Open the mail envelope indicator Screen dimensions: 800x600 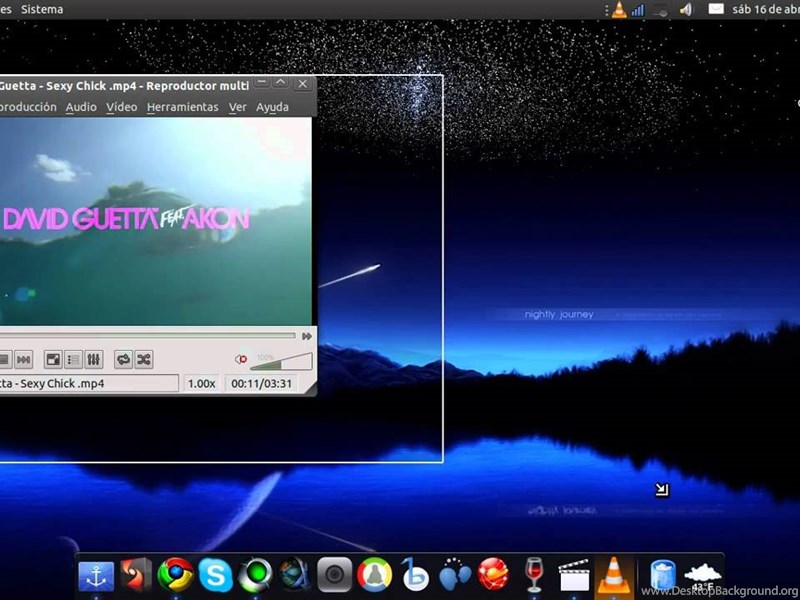click(x=716, y=9)
